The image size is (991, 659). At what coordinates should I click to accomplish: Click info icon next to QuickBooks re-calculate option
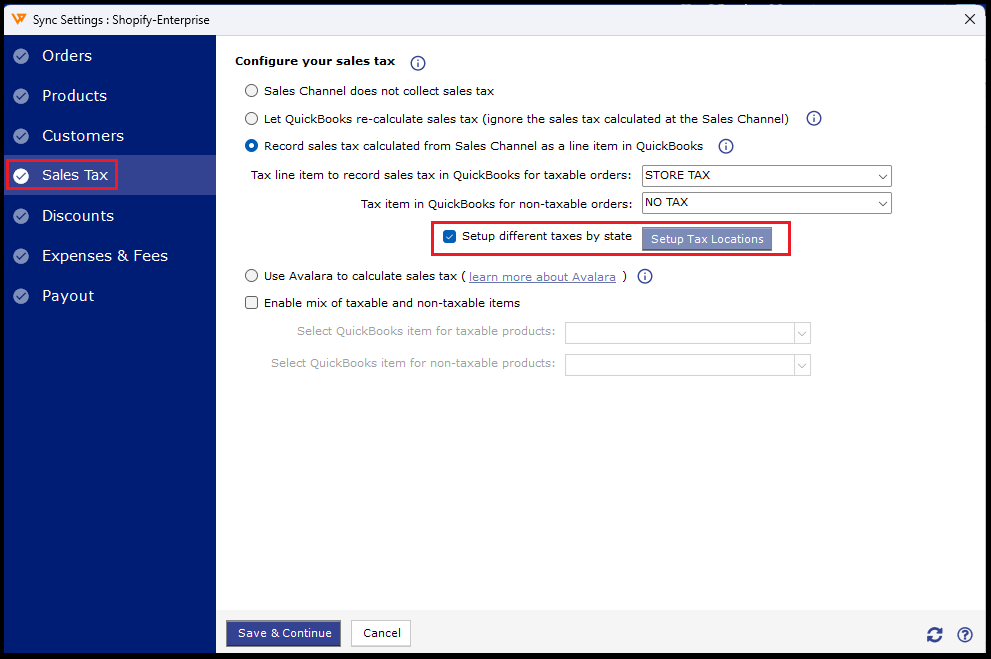point(814,119)
